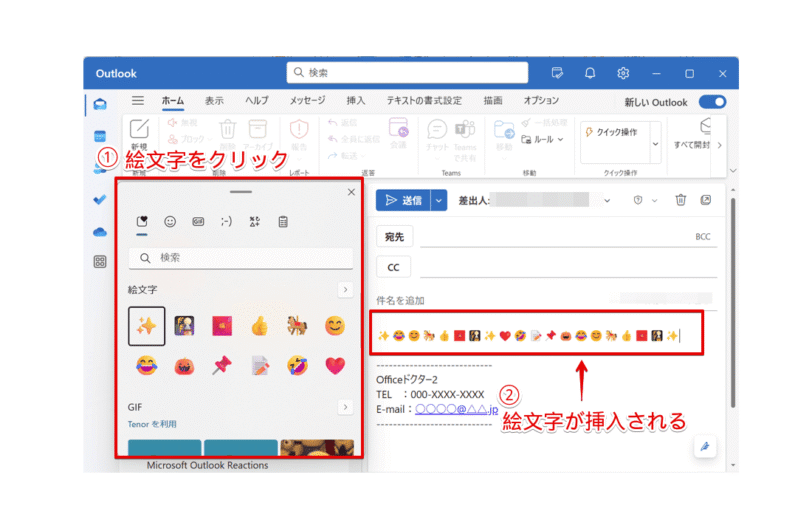Expand the GIF section arrow
812x517 pixels.
345,407
